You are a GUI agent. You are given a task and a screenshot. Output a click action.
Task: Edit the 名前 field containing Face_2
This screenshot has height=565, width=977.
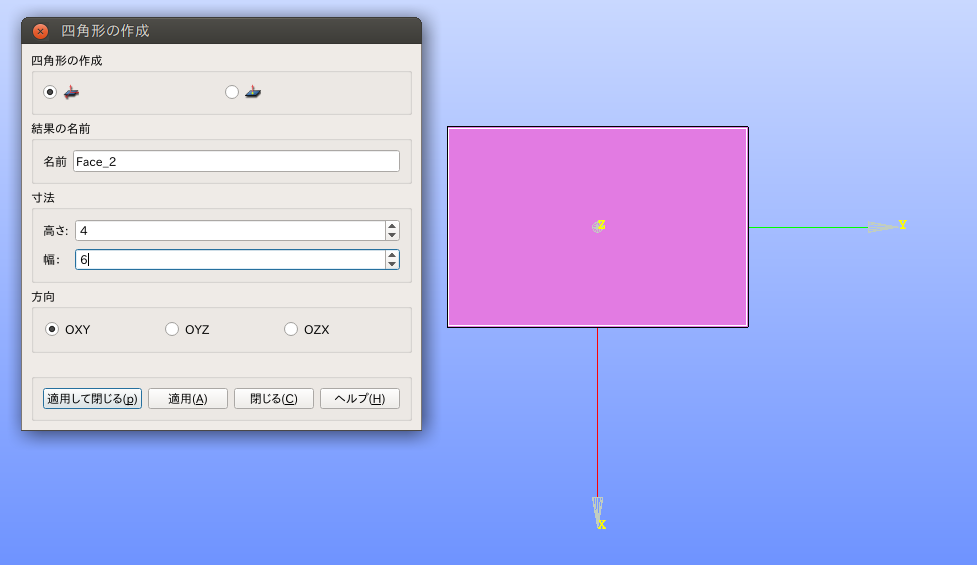pos(236,161)
